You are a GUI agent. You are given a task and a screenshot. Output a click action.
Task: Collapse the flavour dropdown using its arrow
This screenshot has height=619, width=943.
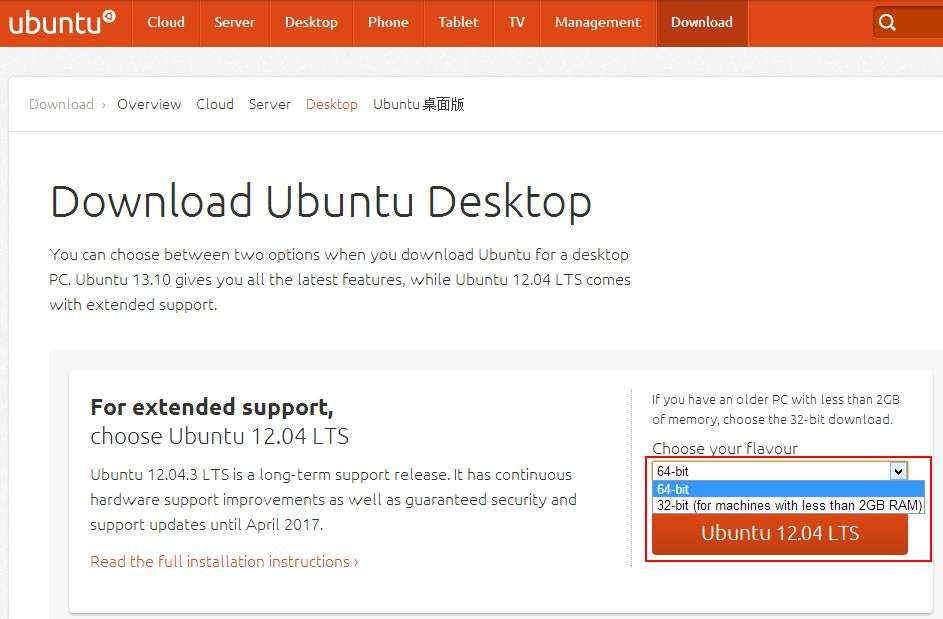coord(898,471)
